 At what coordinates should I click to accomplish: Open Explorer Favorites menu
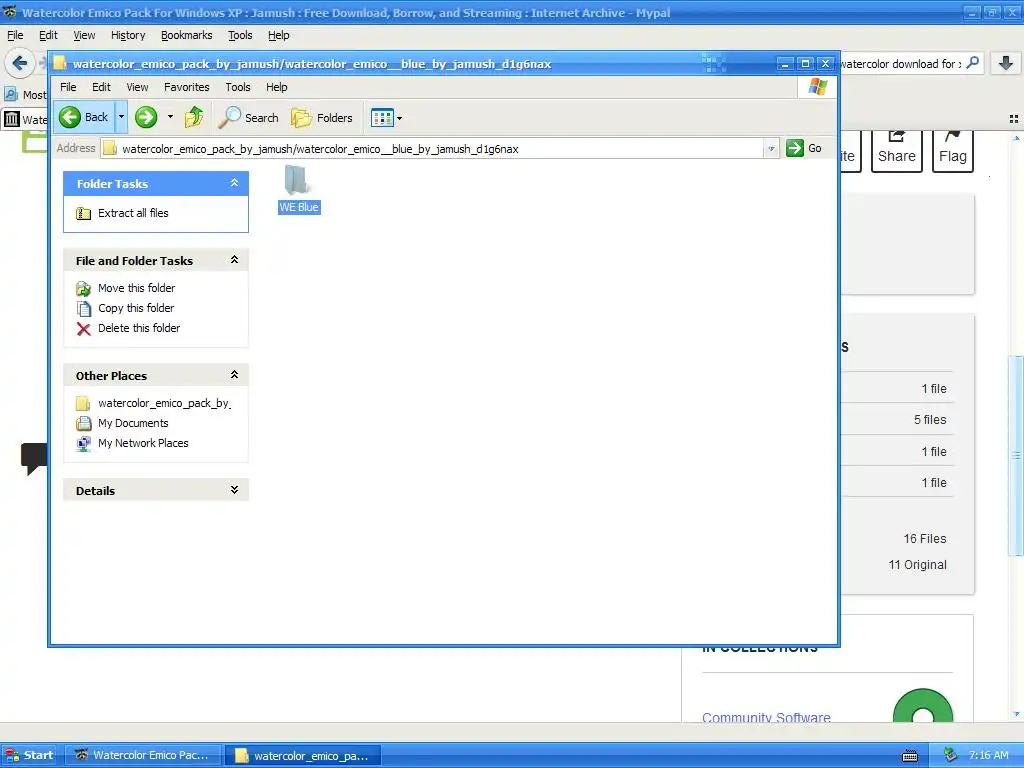coord(187,87)
